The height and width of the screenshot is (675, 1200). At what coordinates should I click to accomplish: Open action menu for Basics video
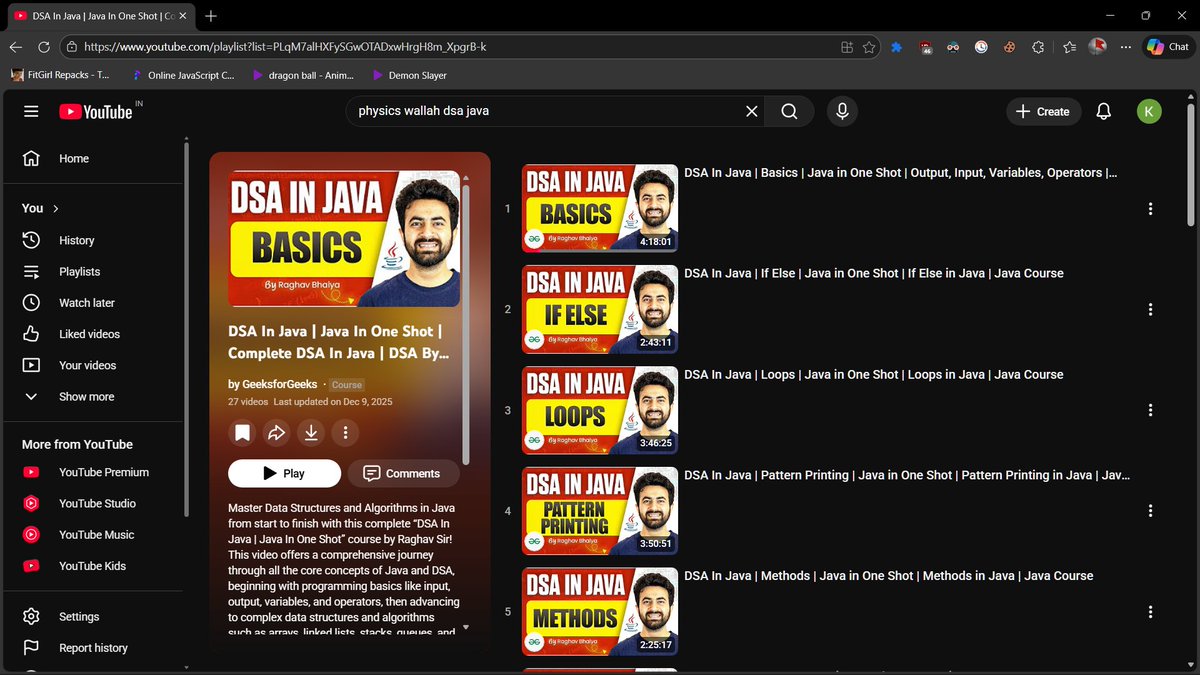tap(1151, 209)
